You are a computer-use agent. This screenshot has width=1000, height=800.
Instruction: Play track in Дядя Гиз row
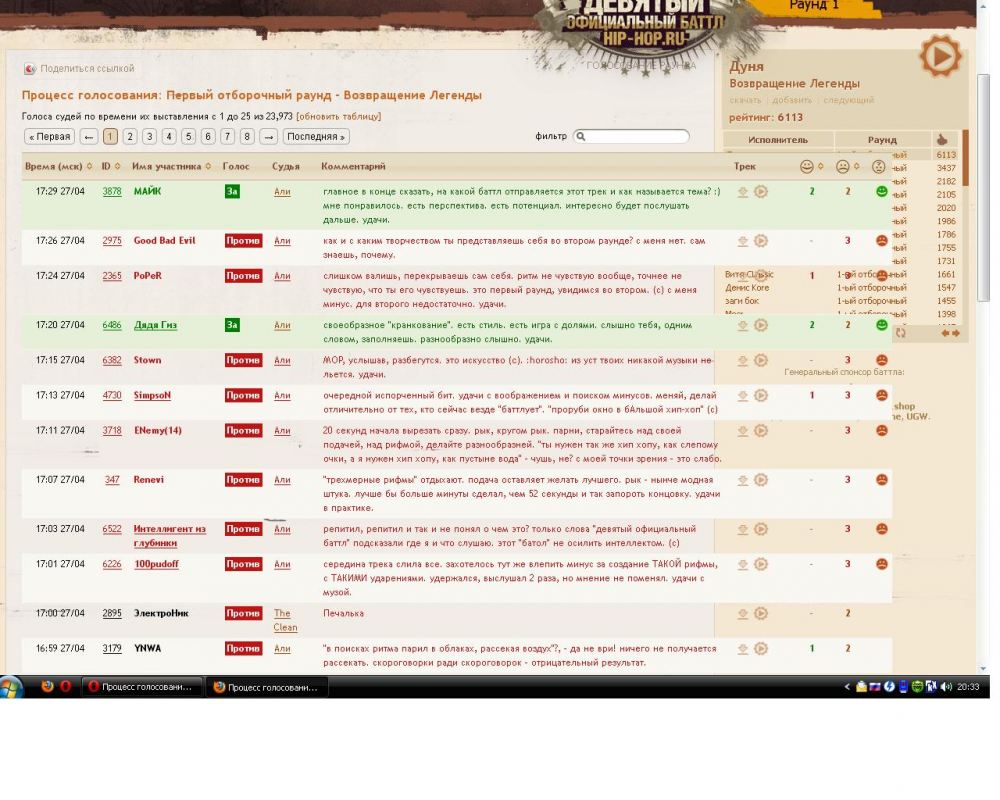[x=761, y=325]
